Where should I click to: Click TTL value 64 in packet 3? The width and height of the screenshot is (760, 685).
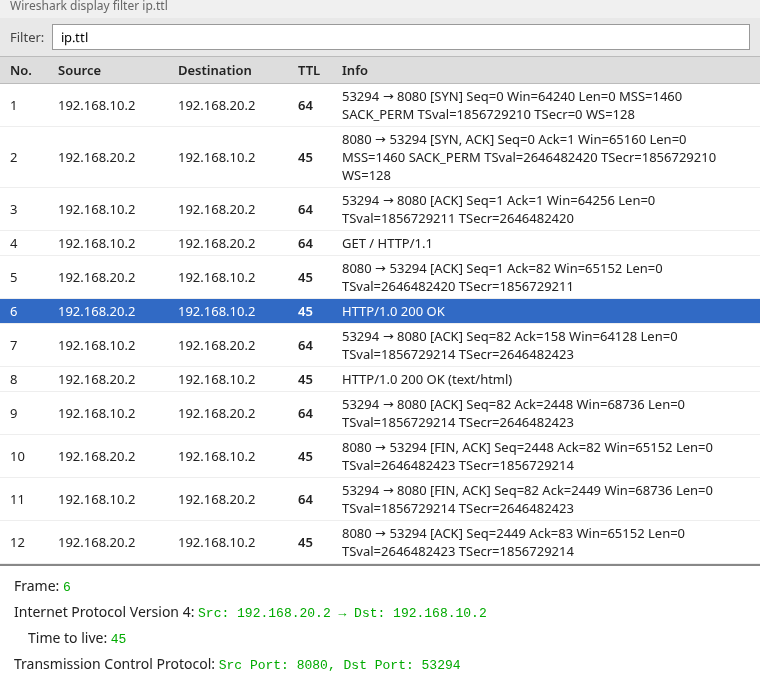point(305,209)
